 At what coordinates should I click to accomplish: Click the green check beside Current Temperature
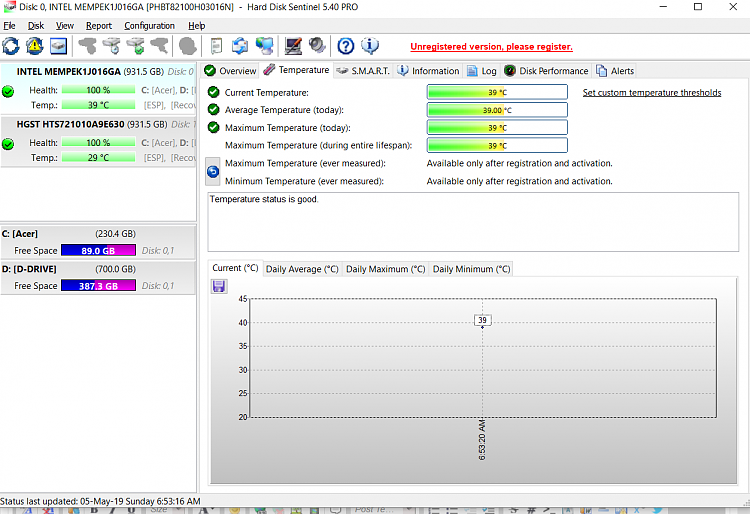(214, 92)
